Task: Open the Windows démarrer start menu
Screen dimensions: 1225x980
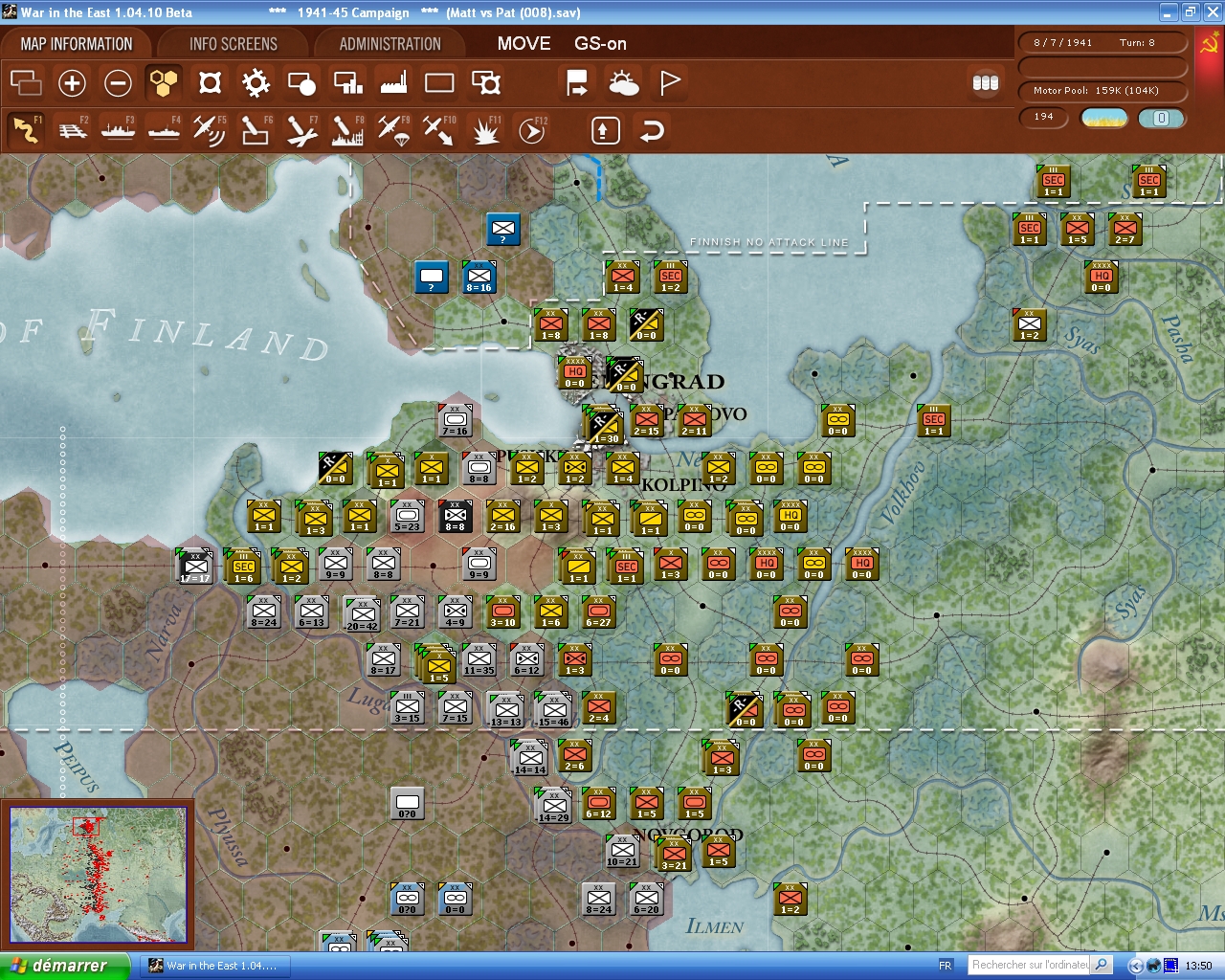Action: pos(64,966)
